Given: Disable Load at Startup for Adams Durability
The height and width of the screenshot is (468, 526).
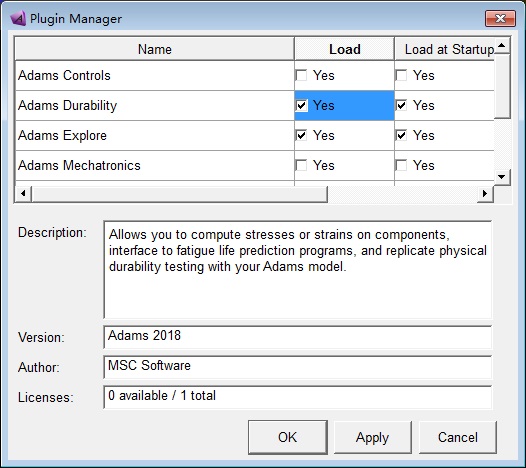Looking at the screenshot, I should click(x=401, y=106).
